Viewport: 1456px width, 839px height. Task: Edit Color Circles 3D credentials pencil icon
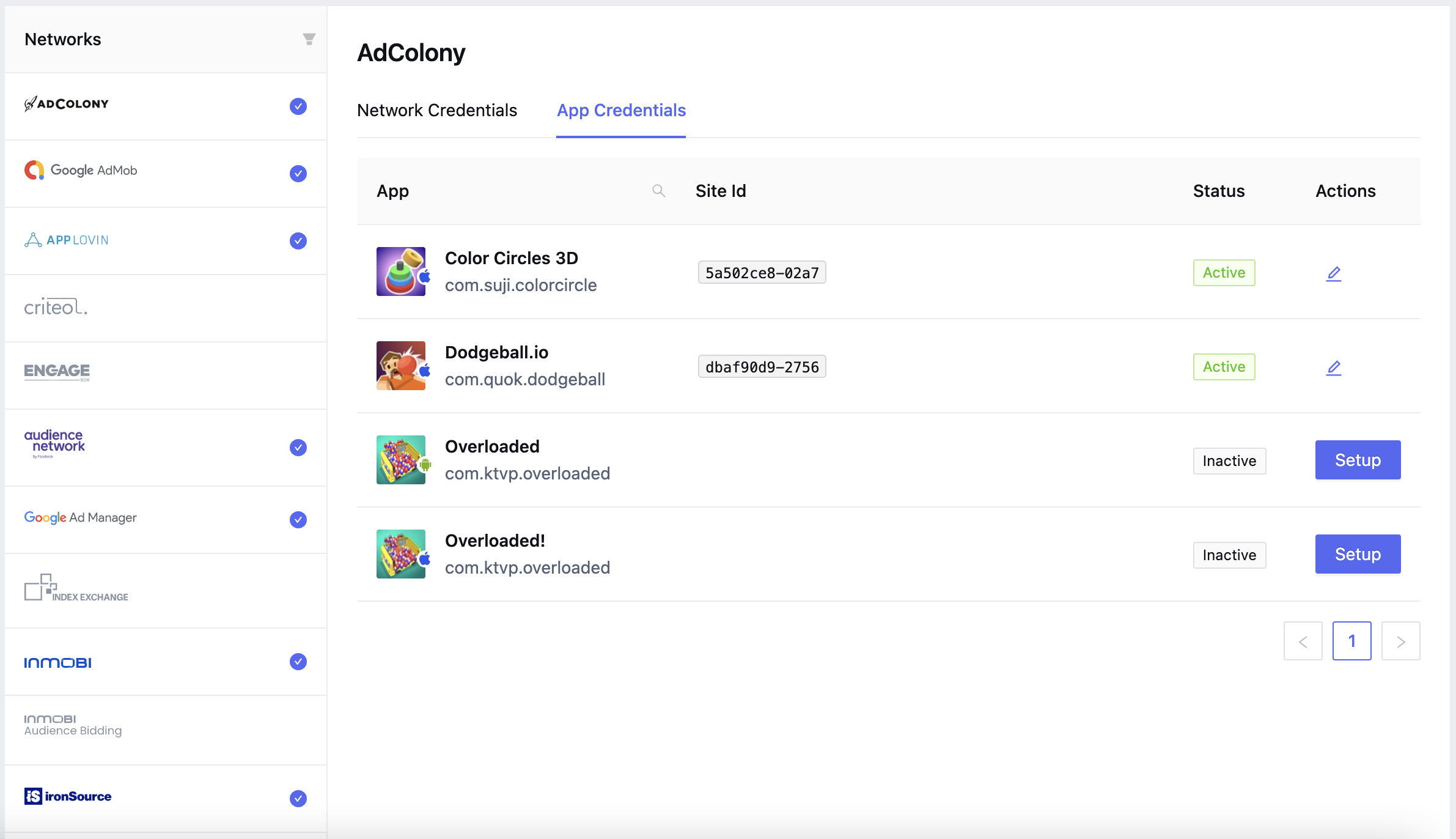[1334, 273]
